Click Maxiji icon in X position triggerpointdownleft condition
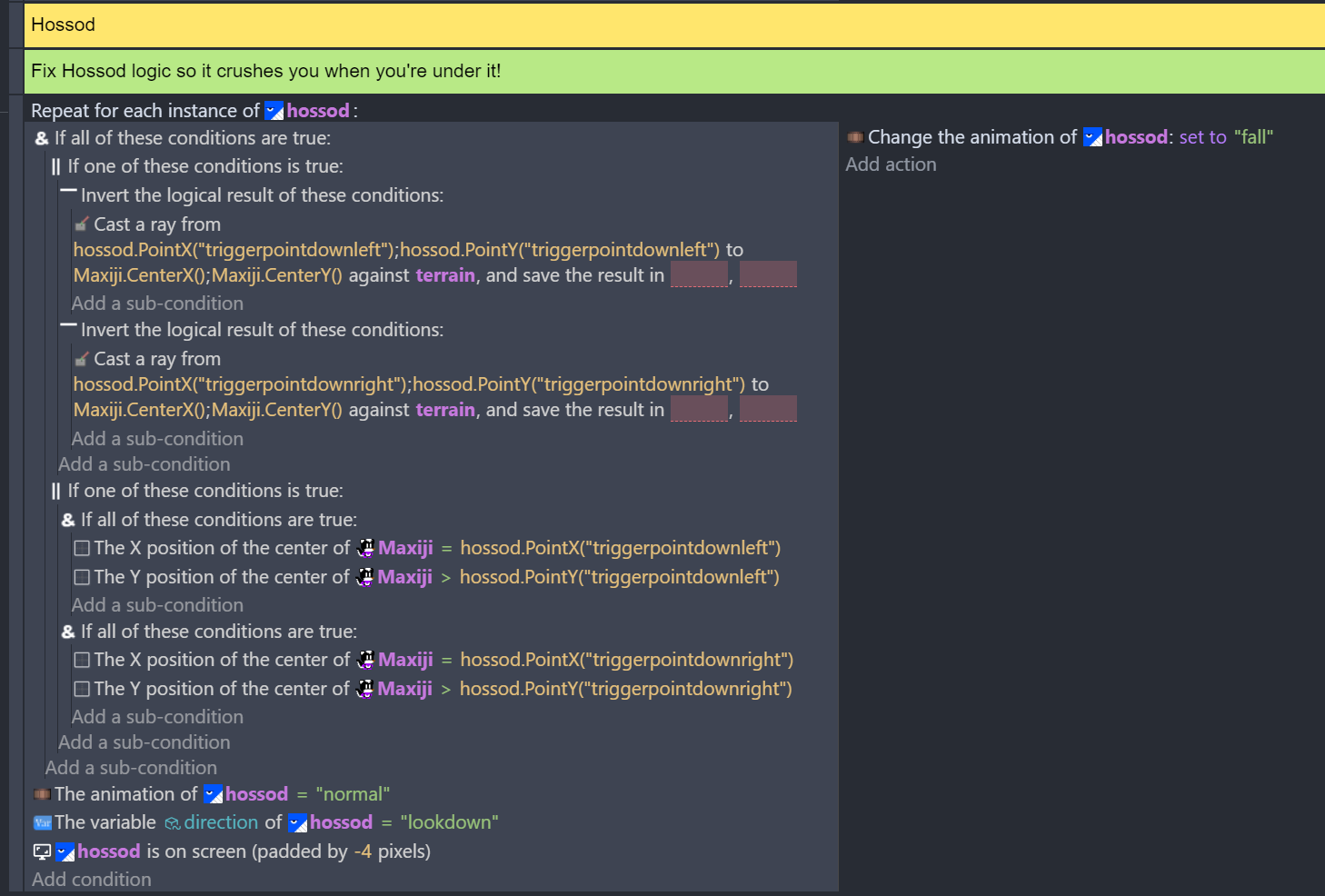Image resolution: width=1325 pixels, height=896 pixels. point(365,548)
